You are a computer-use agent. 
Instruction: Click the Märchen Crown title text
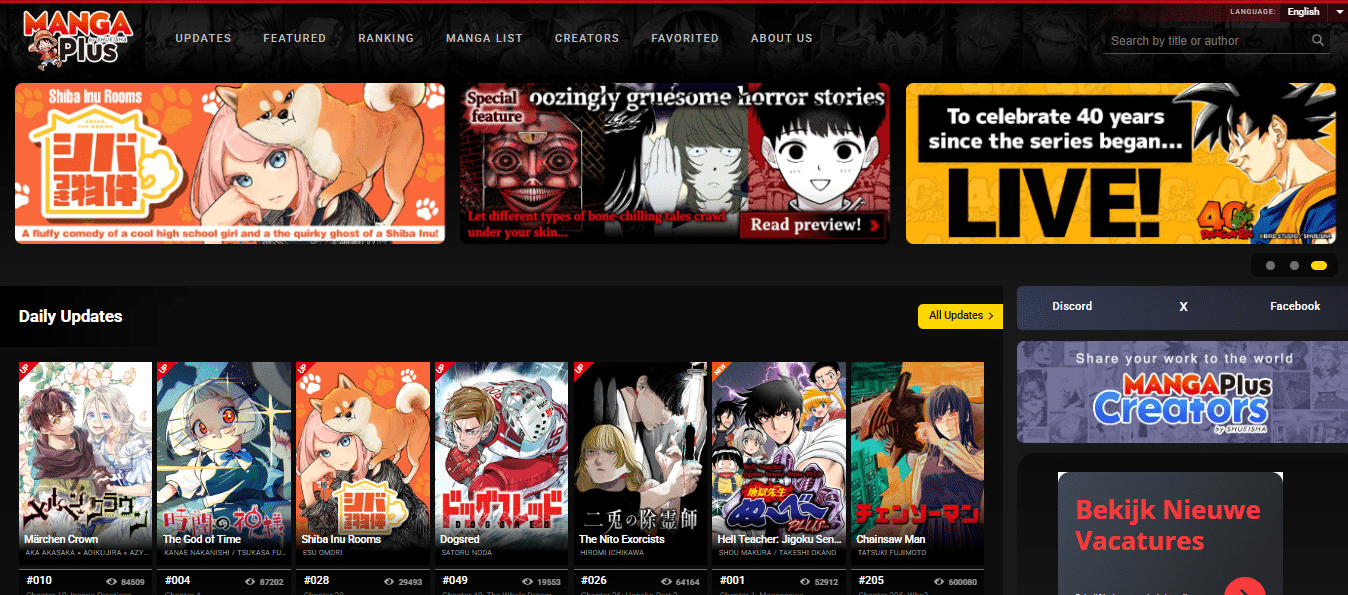point(61,539)
